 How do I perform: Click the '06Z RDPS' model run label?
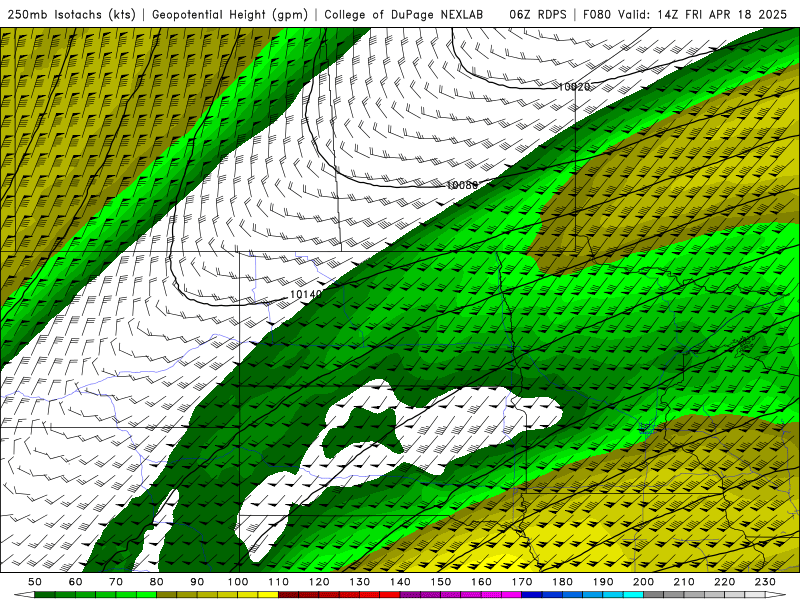(x=538, y=15)
